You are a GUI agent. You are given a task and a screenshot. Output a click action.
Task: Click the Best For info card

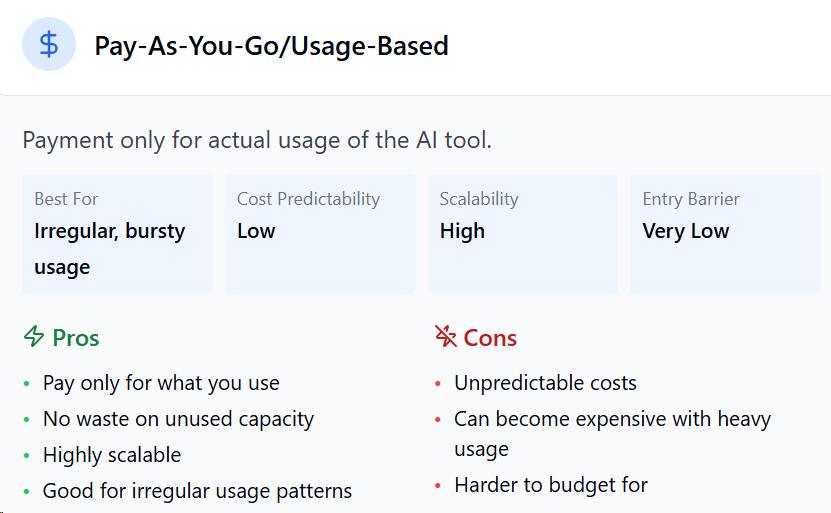(117, 234)
